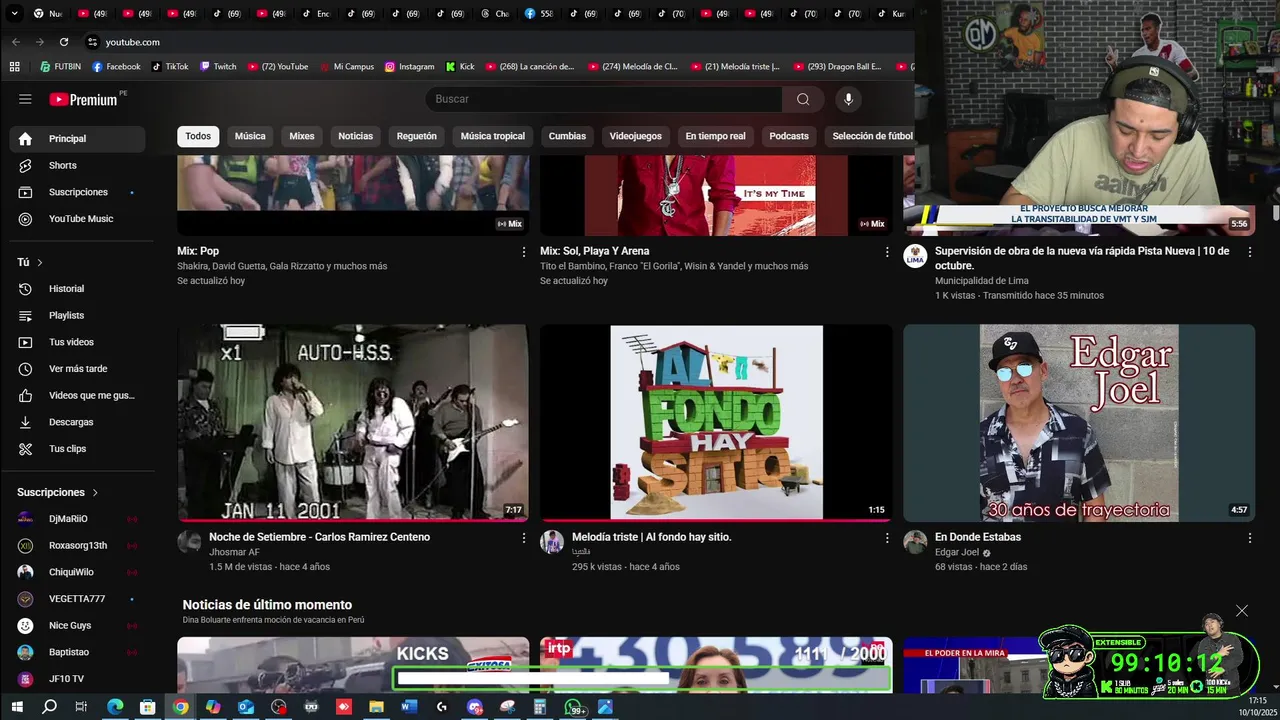Dismiss the Noticias de último momento section

[1241, 611]
